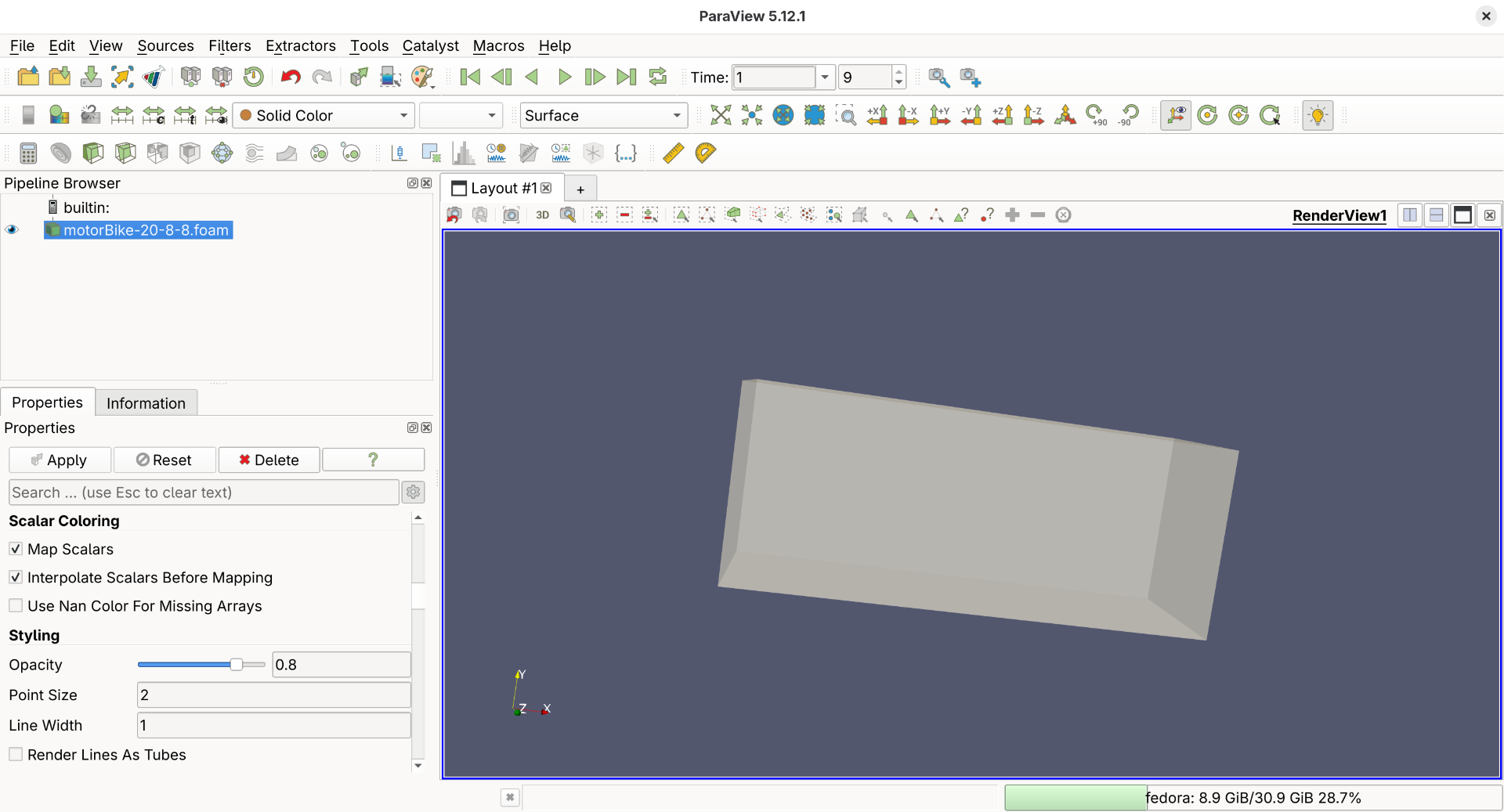Toggle the light kit bulb icon
This screenshot has height=812, width=1504.
coord(1318,115)
